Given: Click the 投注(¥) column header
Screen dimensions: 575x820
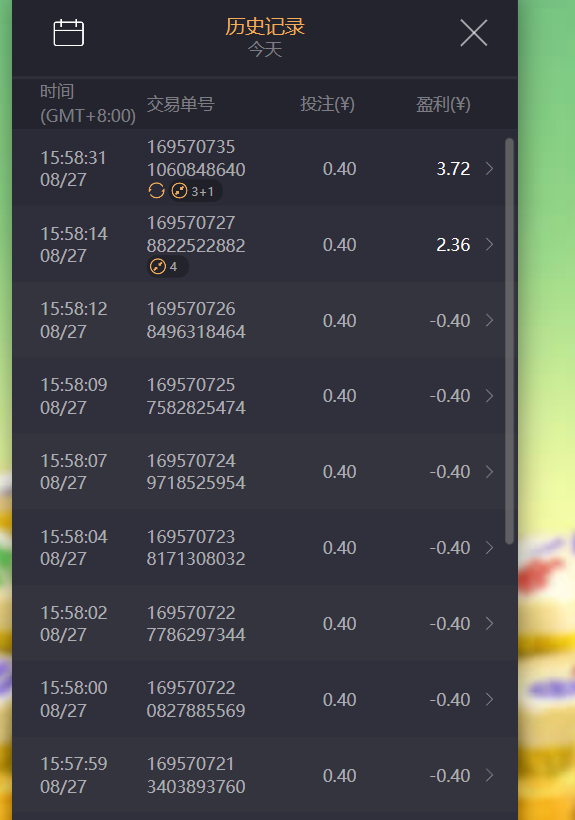Looking at the screenshot, I should [328, 104].
